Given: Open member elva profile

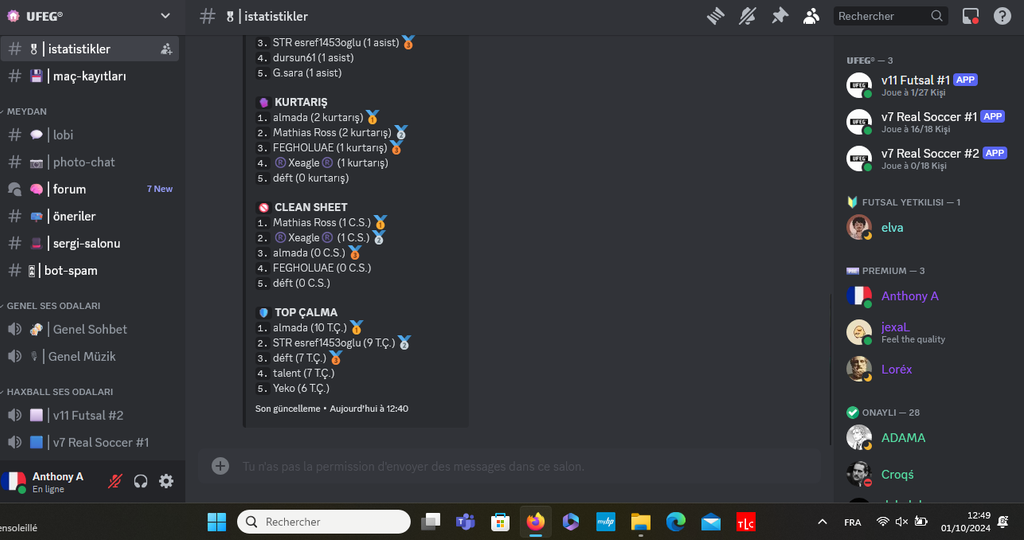Looking at the screenshot, I should coord(926,228).
